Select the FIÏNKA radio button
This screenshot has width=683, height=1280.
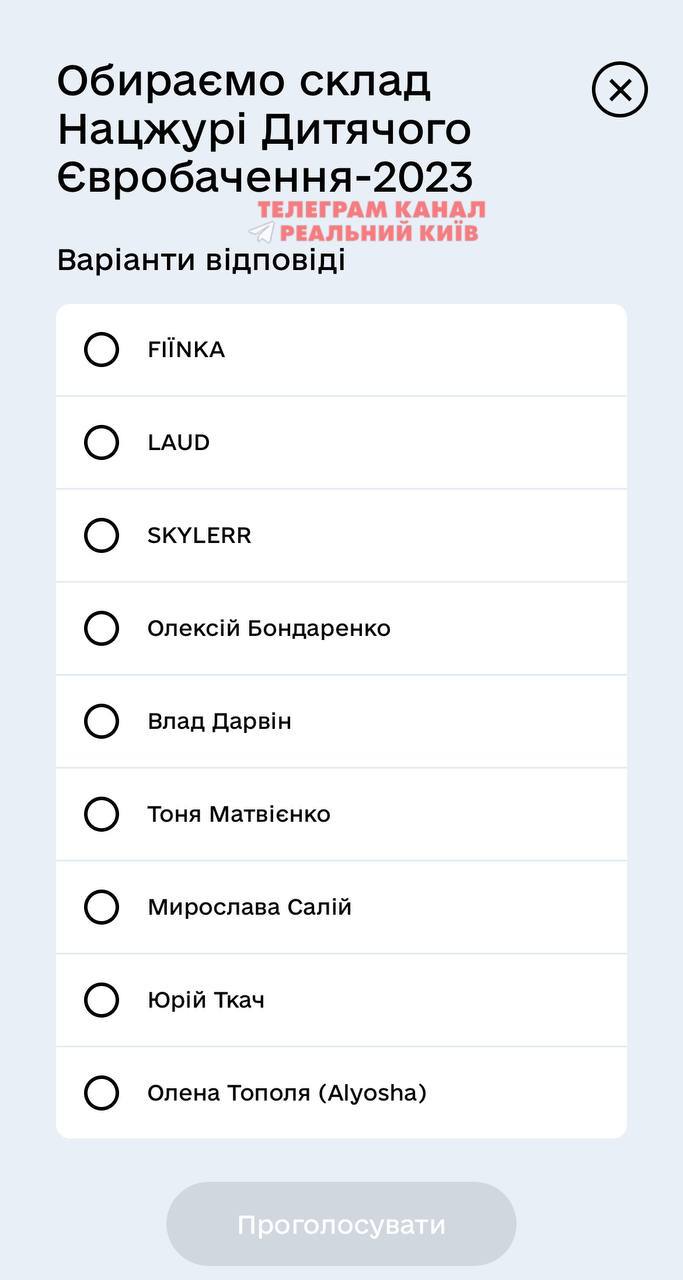101,350
